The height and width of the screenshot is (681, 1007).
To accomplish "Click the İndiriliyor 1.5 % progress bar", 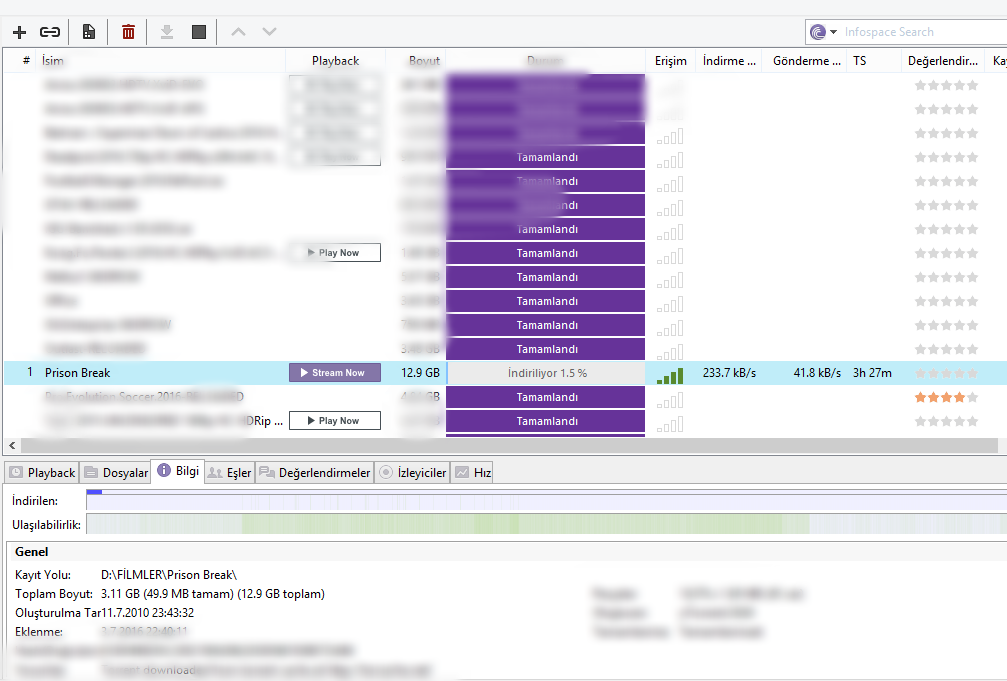I will coord(547,373).
